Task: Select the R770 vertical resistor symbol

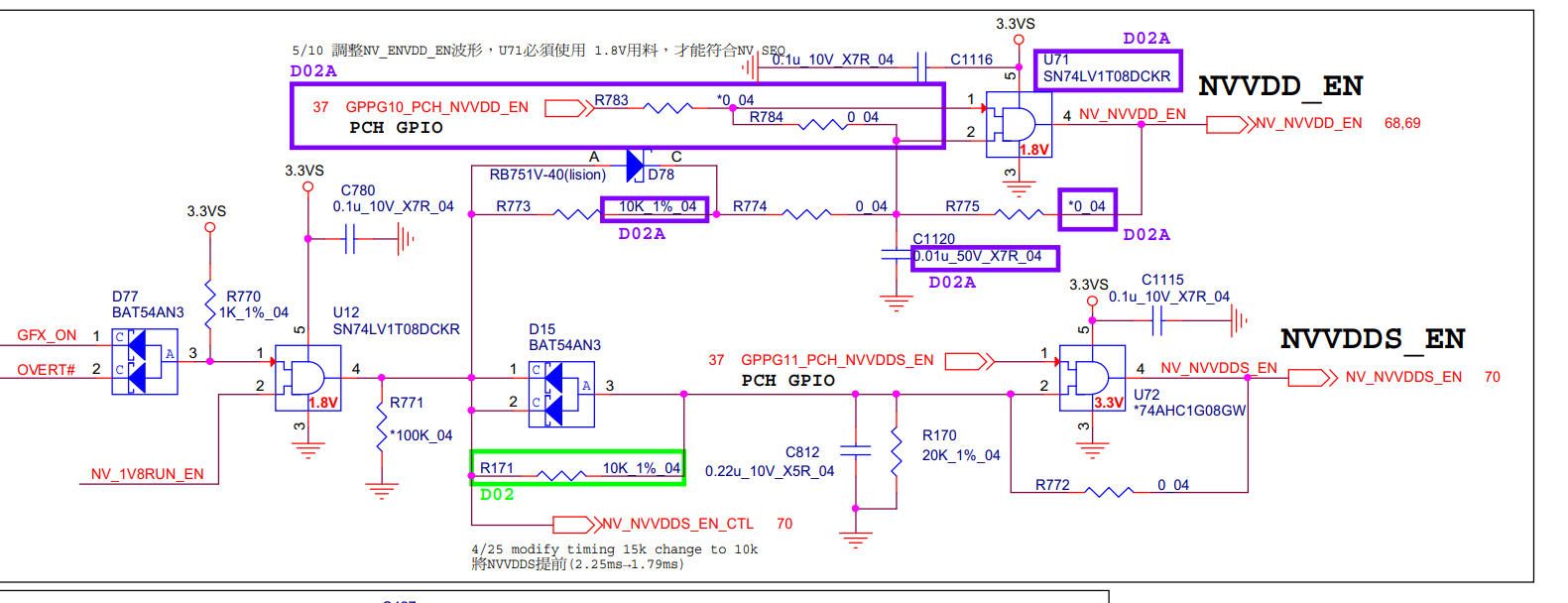Action: coord(209,303)
